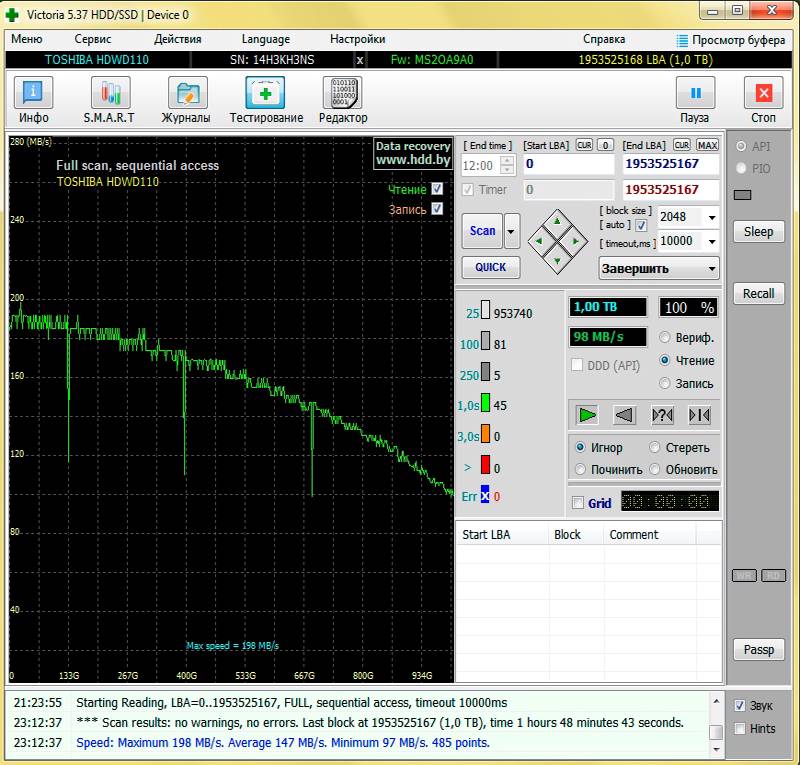Screen dimensions: 800x765
Task: Open the Сервис menu
Action: click(93, 39)
